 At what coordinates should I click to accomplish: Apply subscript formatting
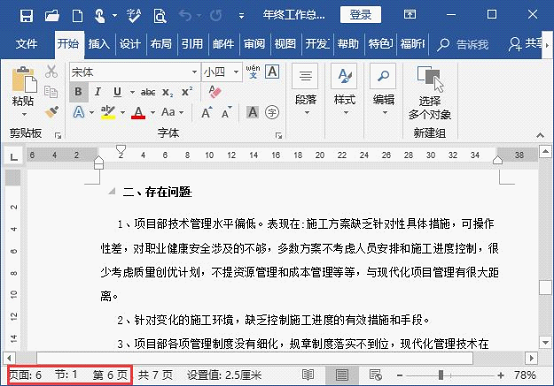[167, 92]
